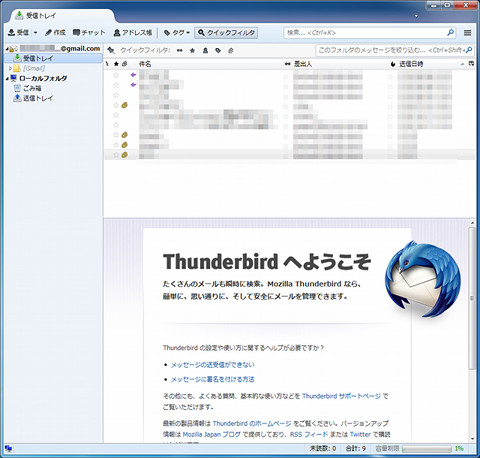Viewport: 480px width, 458px height.
Task: Open link メッセージの送受信ができない
Action: click(x=213, y=365)
